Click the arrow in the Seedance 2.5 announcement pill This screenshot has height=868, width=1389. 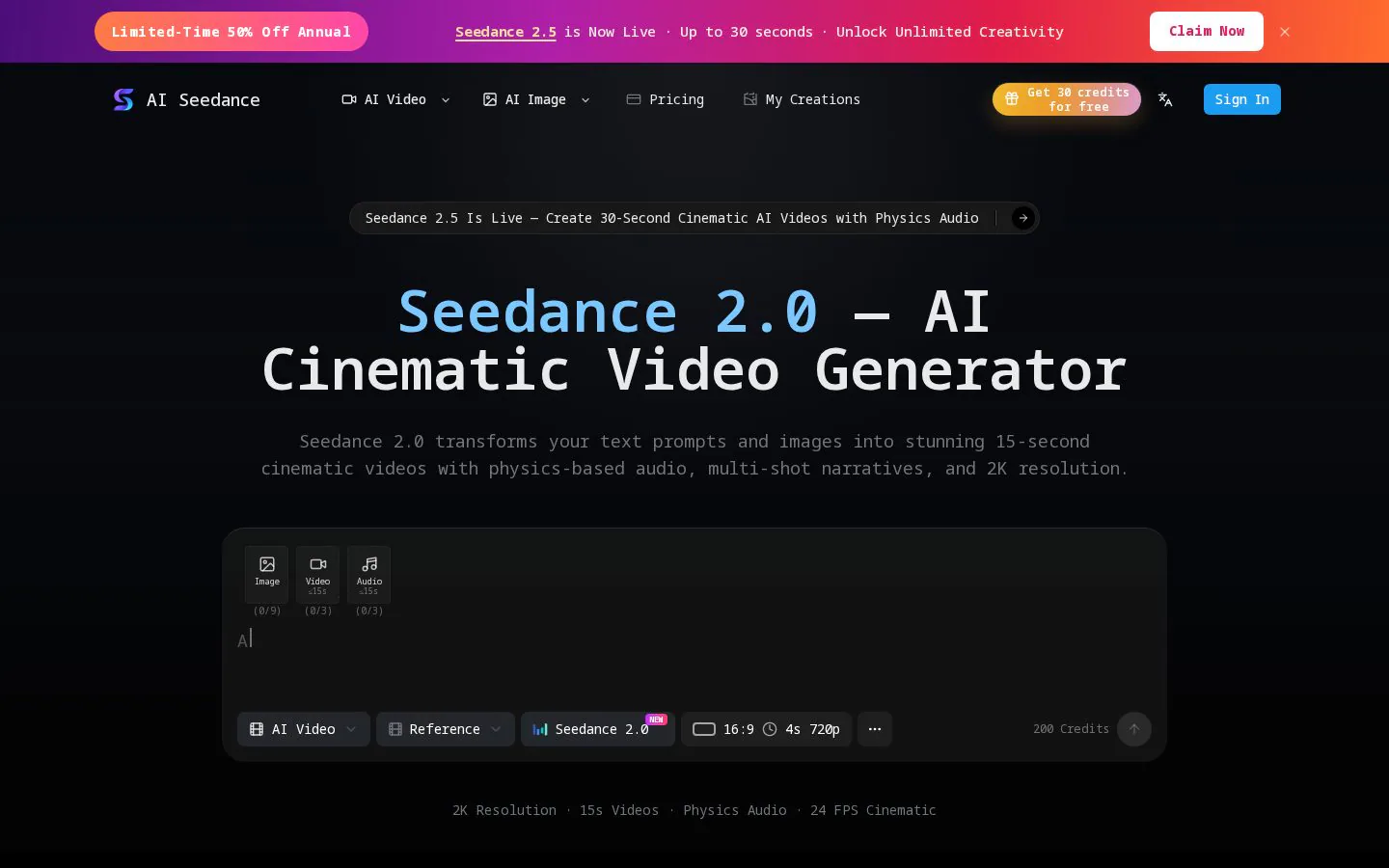pos(1023,218)
